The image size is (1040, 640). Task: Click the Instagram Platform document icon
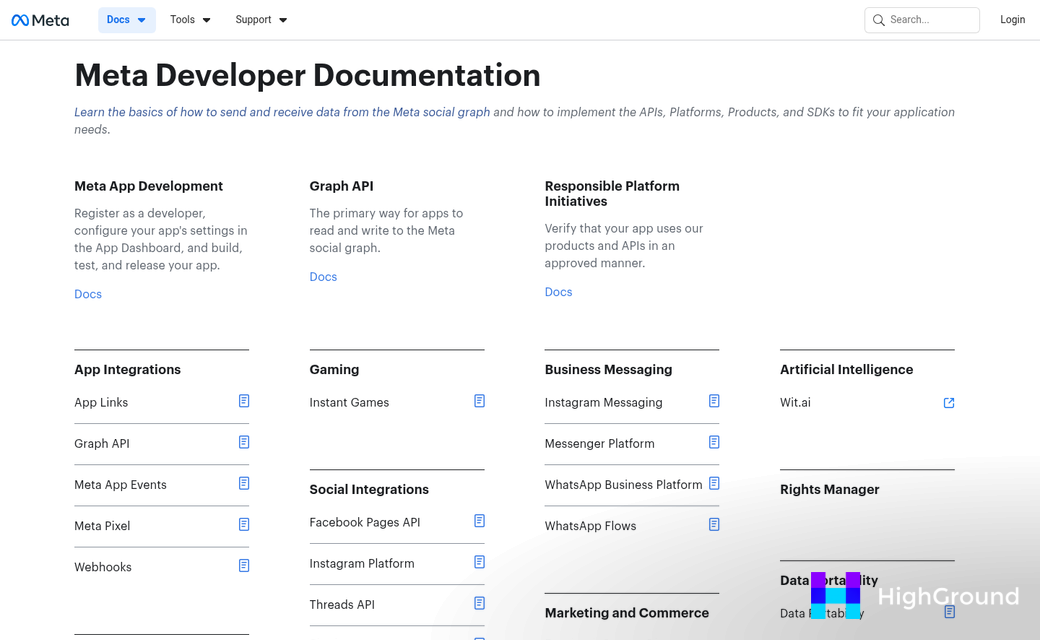coord(480,562)
